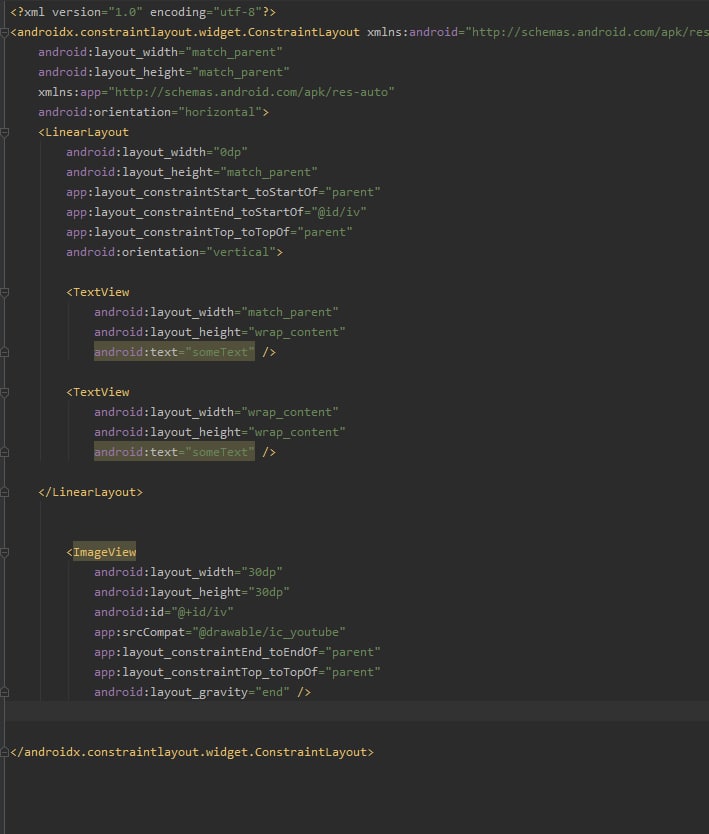Click android:layout_width="30dp" attribute
This screenshot has width=709, height=834.
(188, 572)
